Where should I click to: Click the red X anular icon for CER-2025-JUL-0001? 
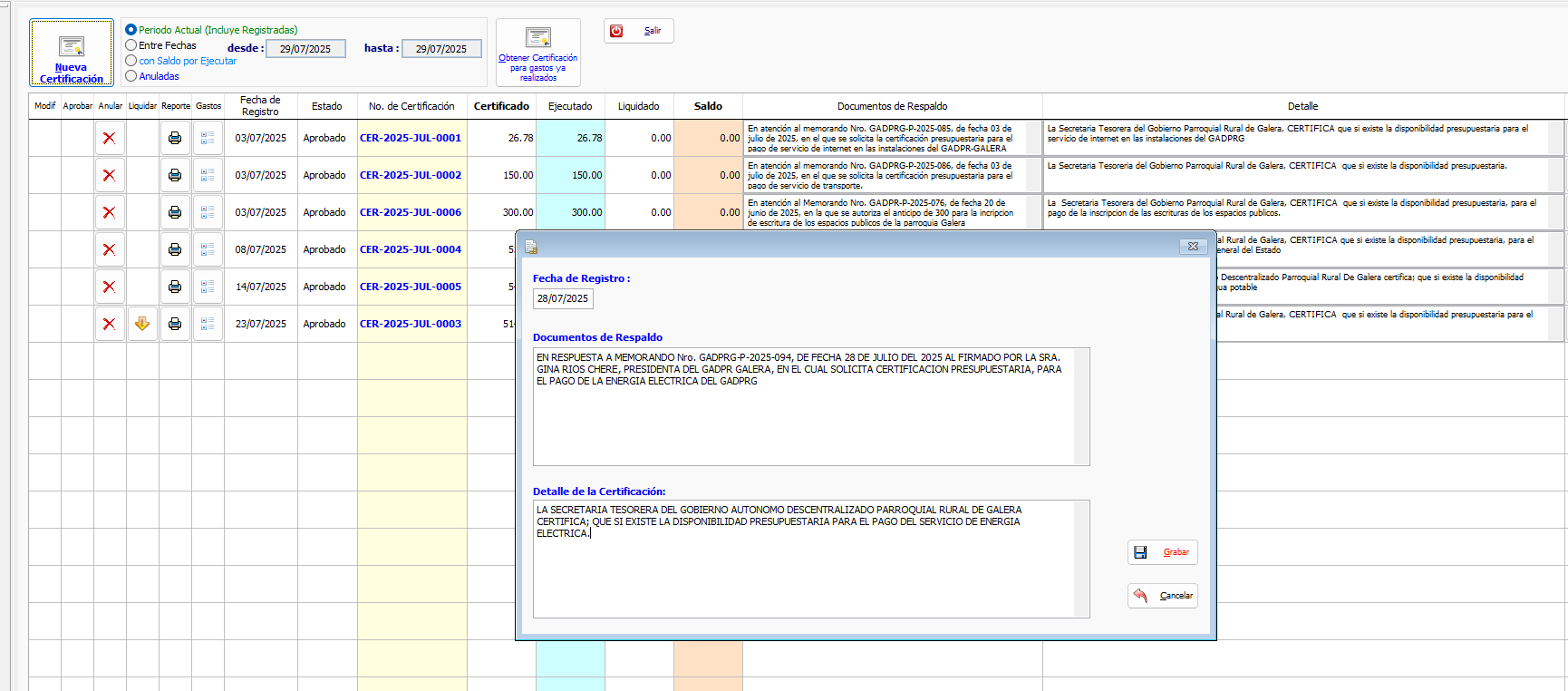pos(110,139)
